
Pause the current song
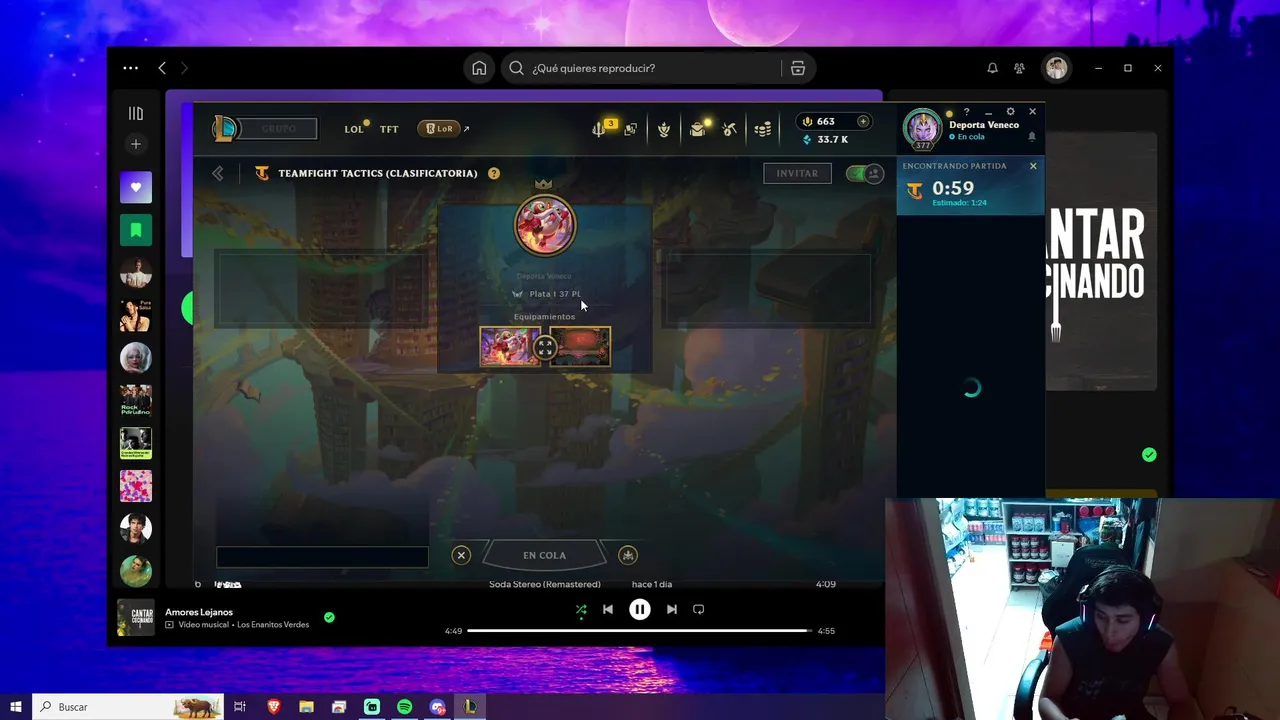pyautogui.click(x=640, y=609)
